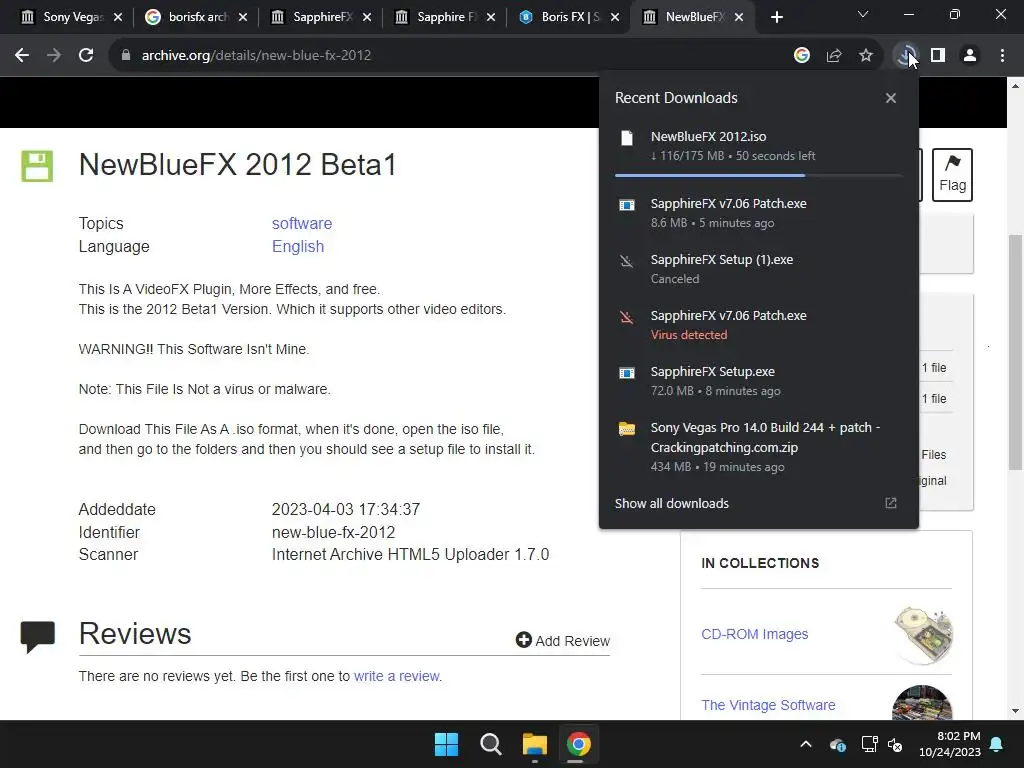This screenshot has height=768, width=1024.
Task: Toggle the Chrome downloads toolbar button
Action: [x=906, y=56]
